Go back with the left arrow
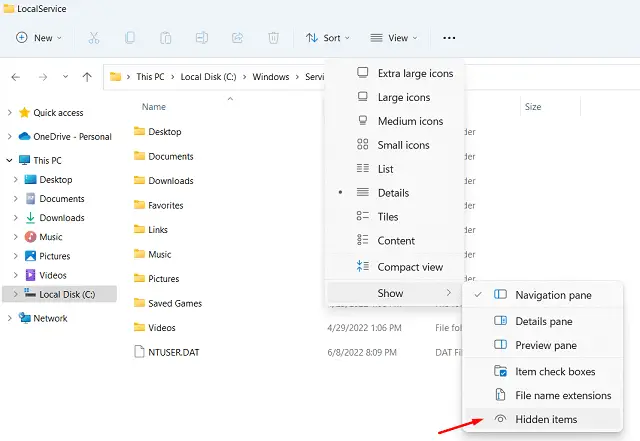Screen dimensions: 640x441 [16, 77]
